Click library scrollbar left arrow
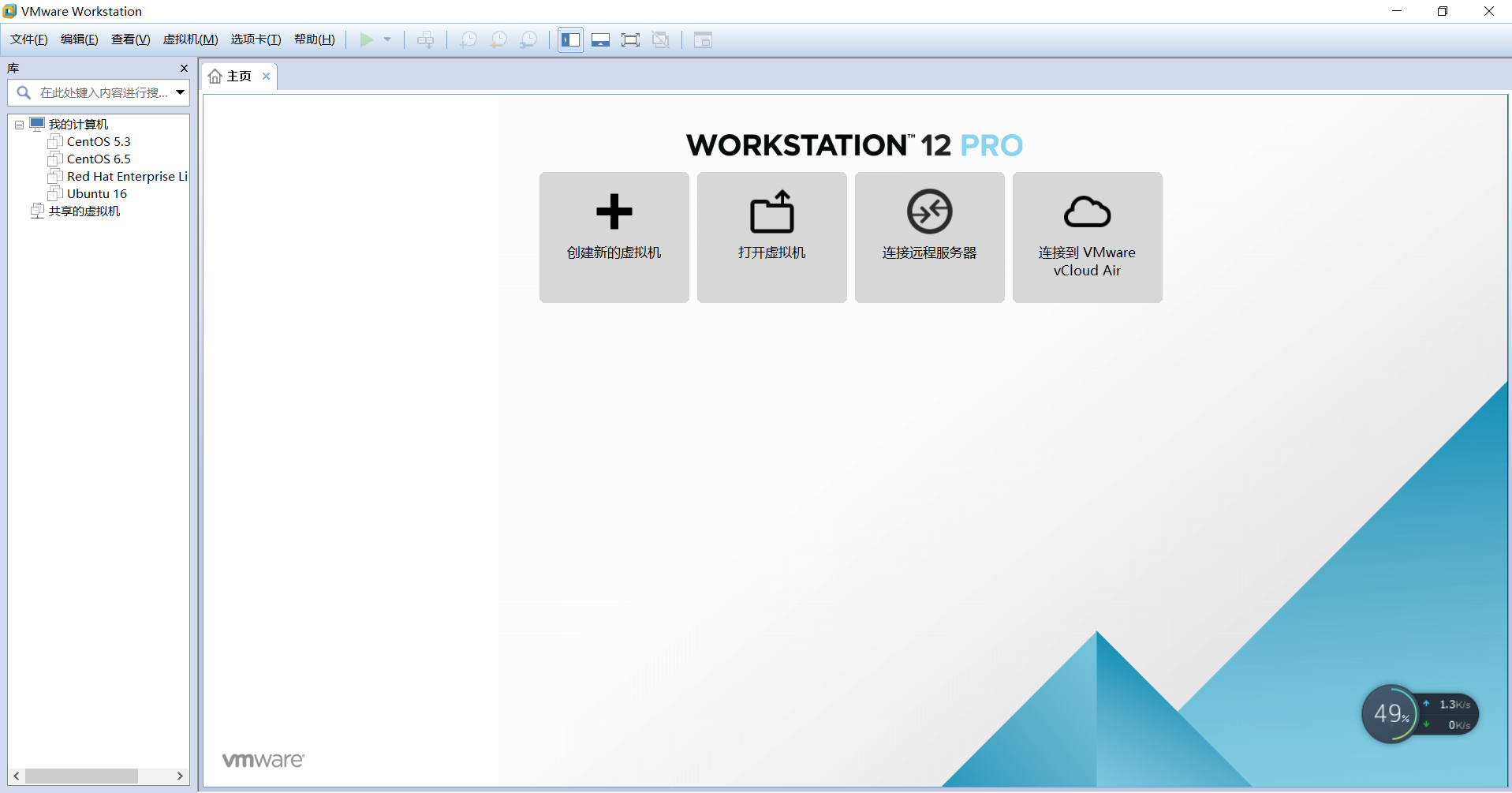This screenshot has height=793, width=1512. click(17, 776)
